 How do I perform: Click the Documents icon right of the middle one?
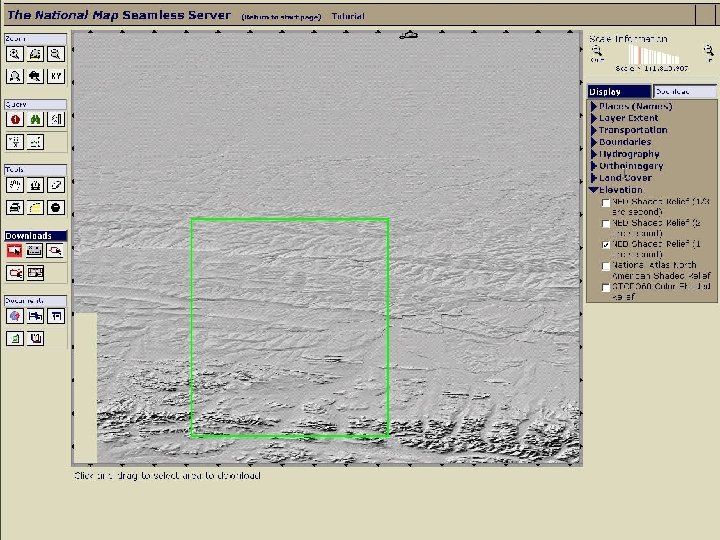point(56,316)
